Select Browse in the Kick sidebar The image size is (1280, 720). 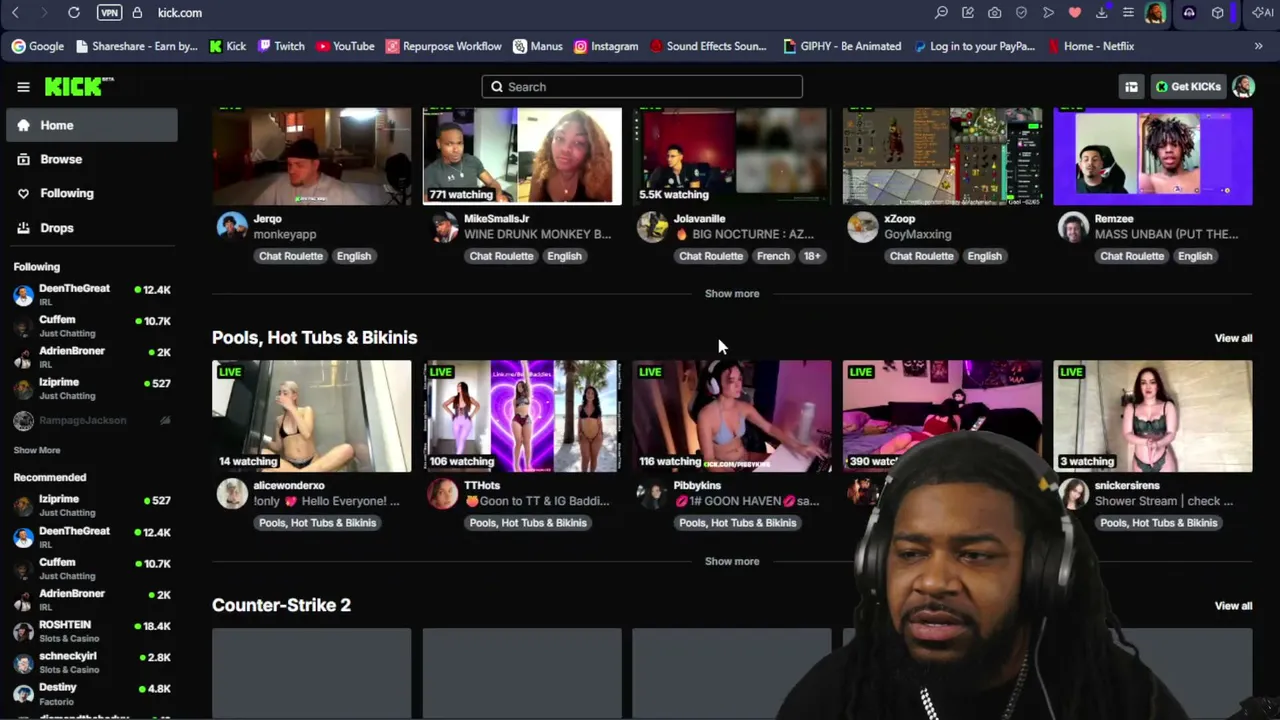point(92,159)
